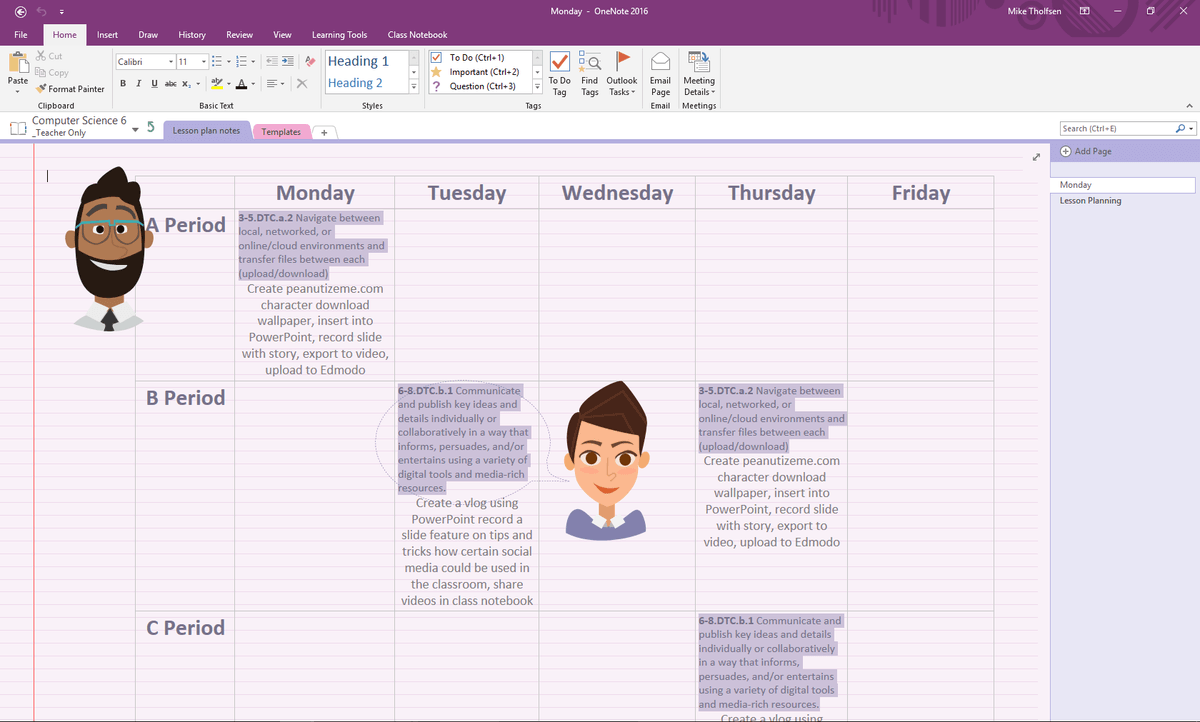Apply the font color swatch
The height and width of the screenshot is (722, 1200).
(240, 83)
